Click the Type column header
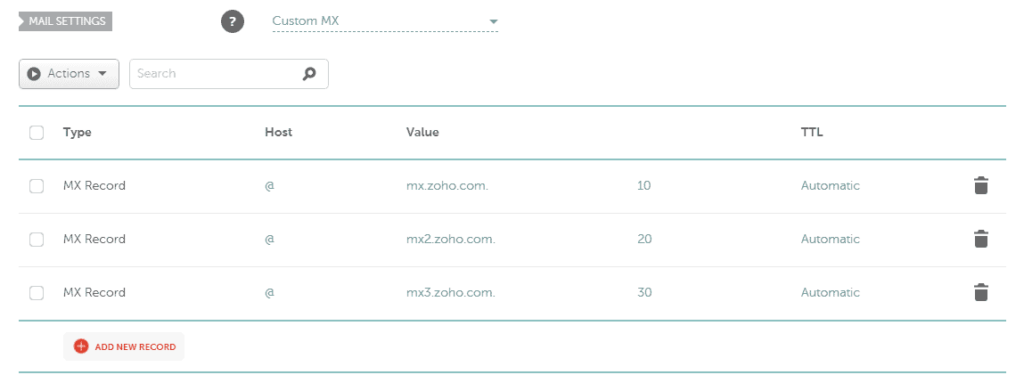This screenshot has width=1024, height=391. tap(77, 133)
